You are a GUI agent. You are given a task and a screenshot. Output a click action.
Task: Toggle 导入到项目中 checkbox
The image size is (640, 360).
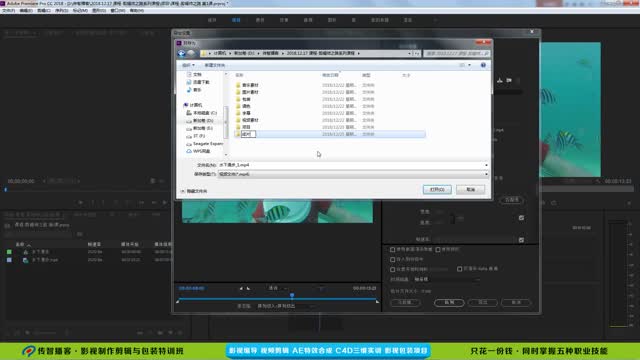393,260
